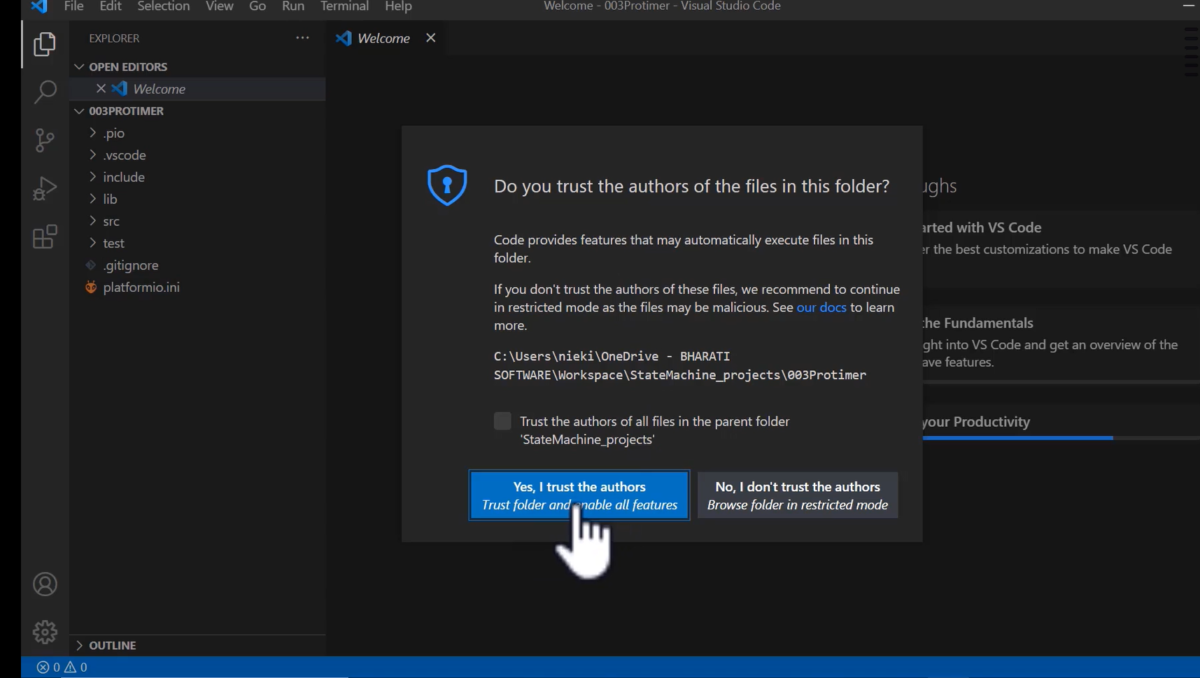Open the Terminal menu
Viewport: 1200px width, 678px height.
point(345,6)
